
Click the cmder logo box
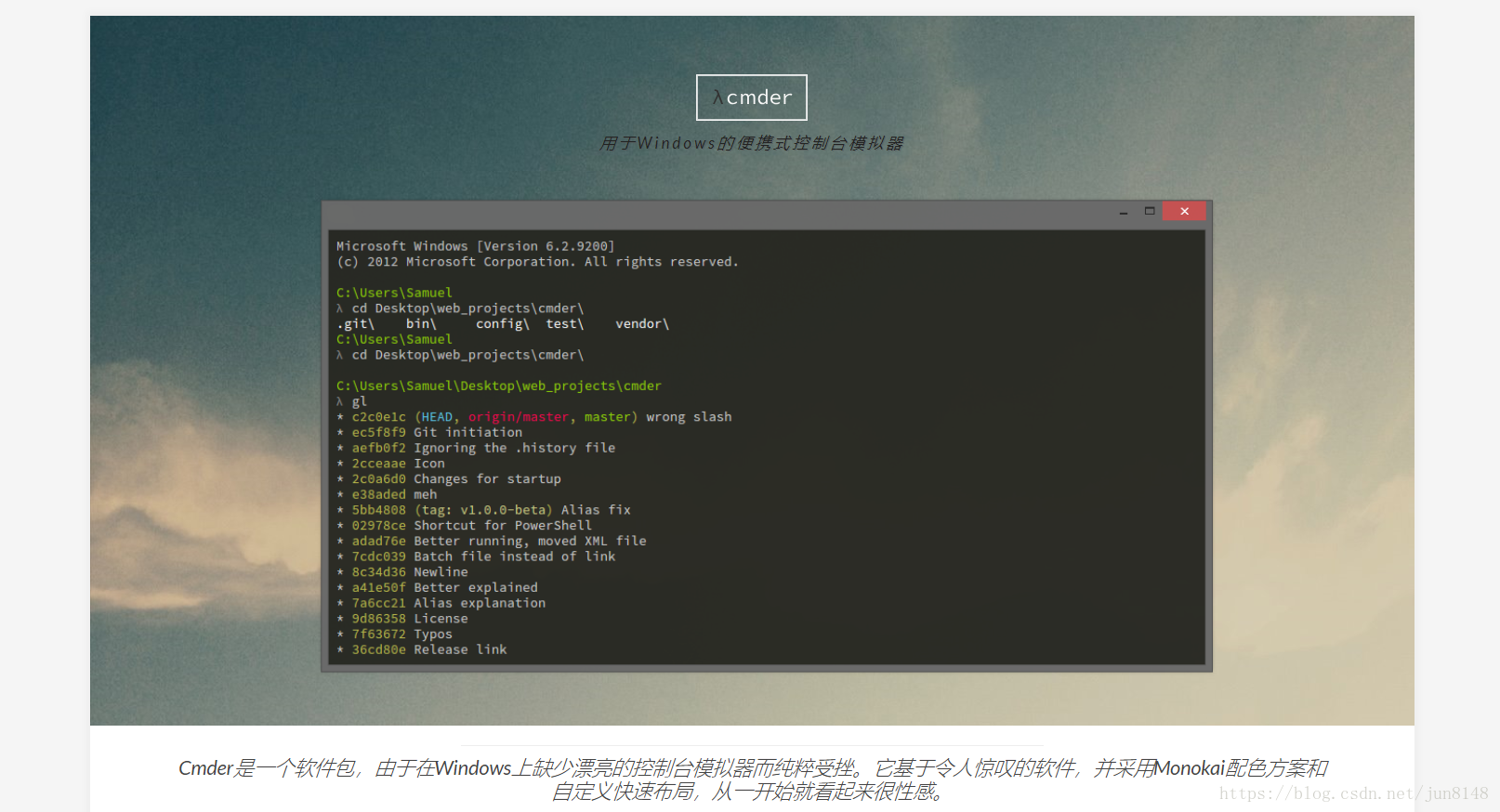[x=751, y=98]
